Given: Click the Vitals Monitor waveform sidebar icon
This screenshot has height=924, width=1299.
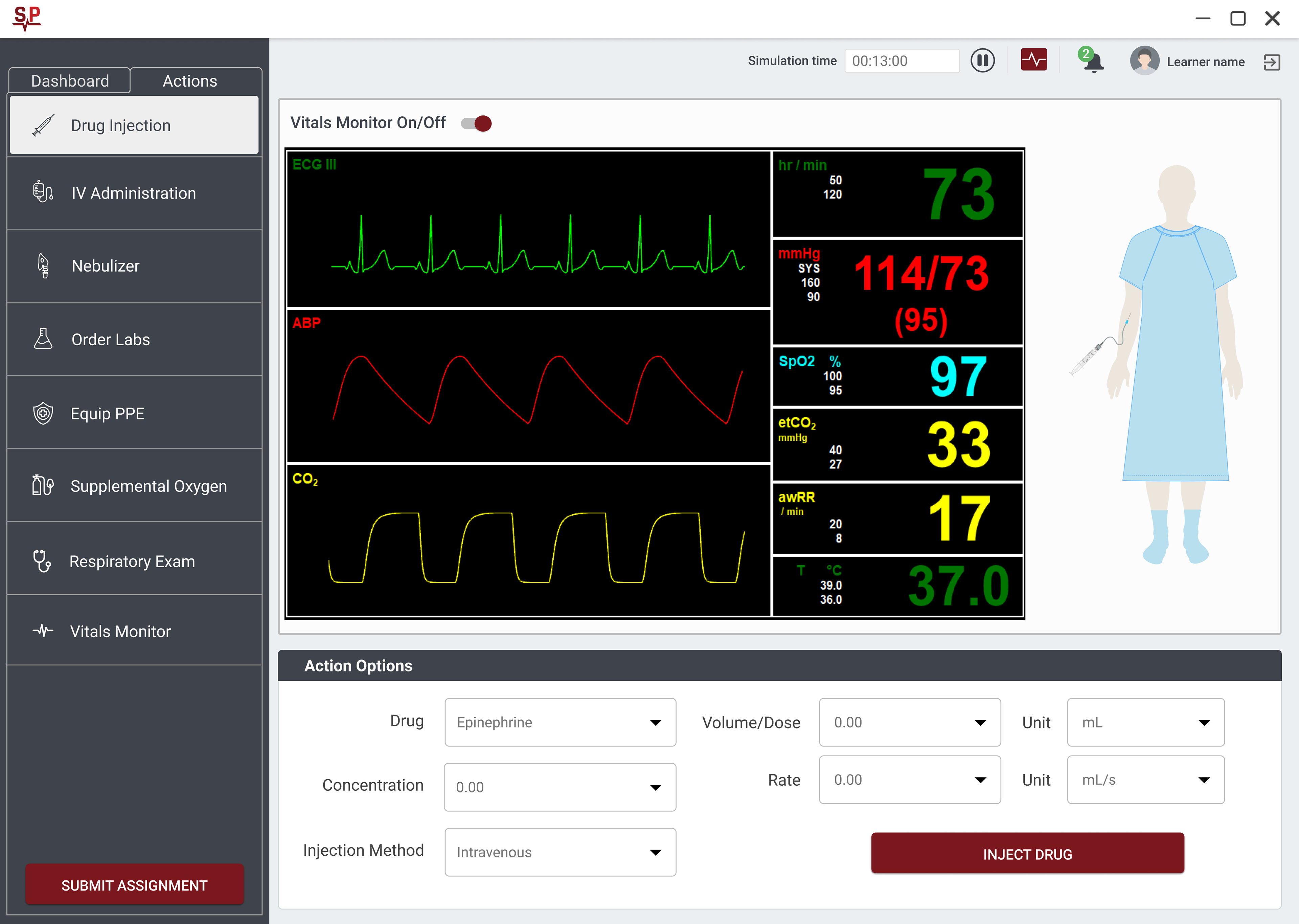Looking at the screenshot, I should (x=43, y=630).
